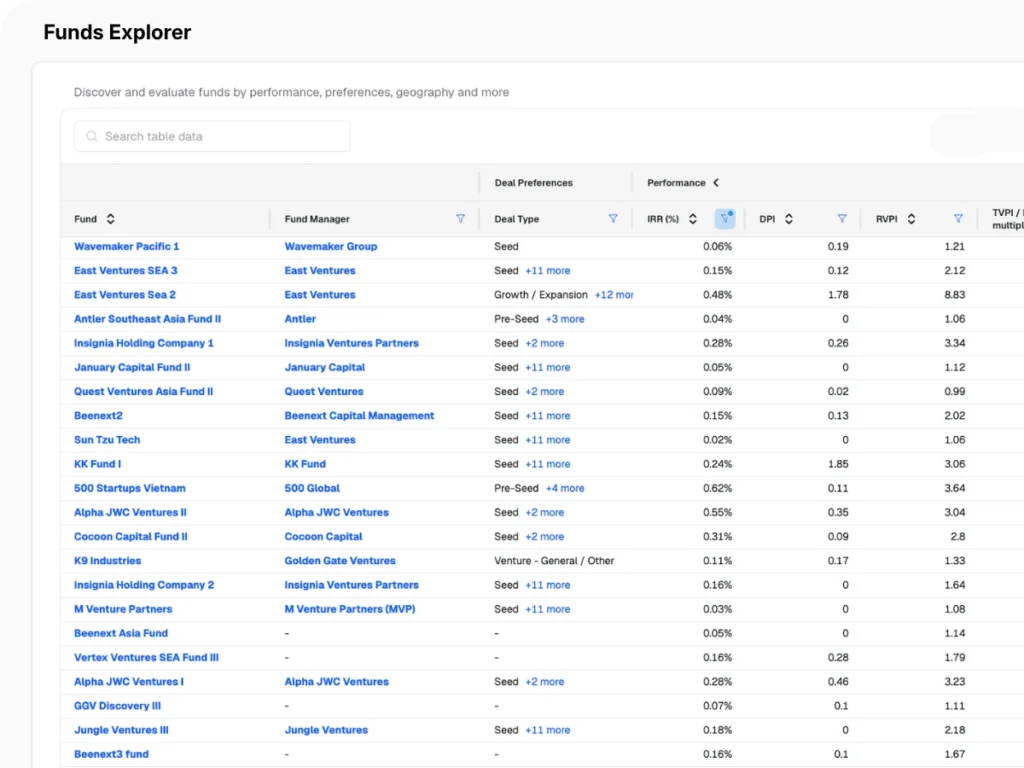
Task: Open Jungle Ventures III fund
Action: click(x=121, y=729)
